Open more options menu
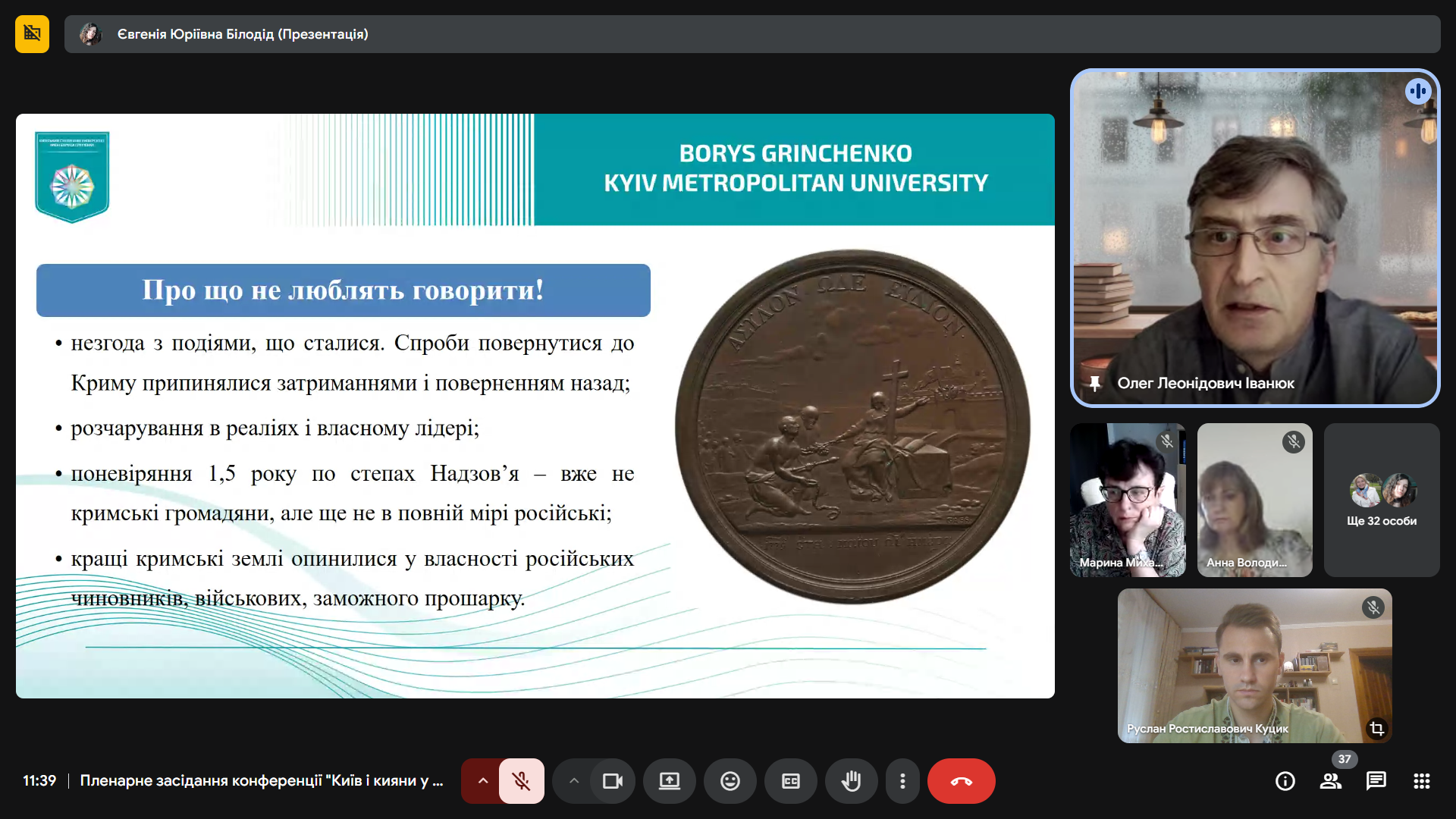 point(902,781)
